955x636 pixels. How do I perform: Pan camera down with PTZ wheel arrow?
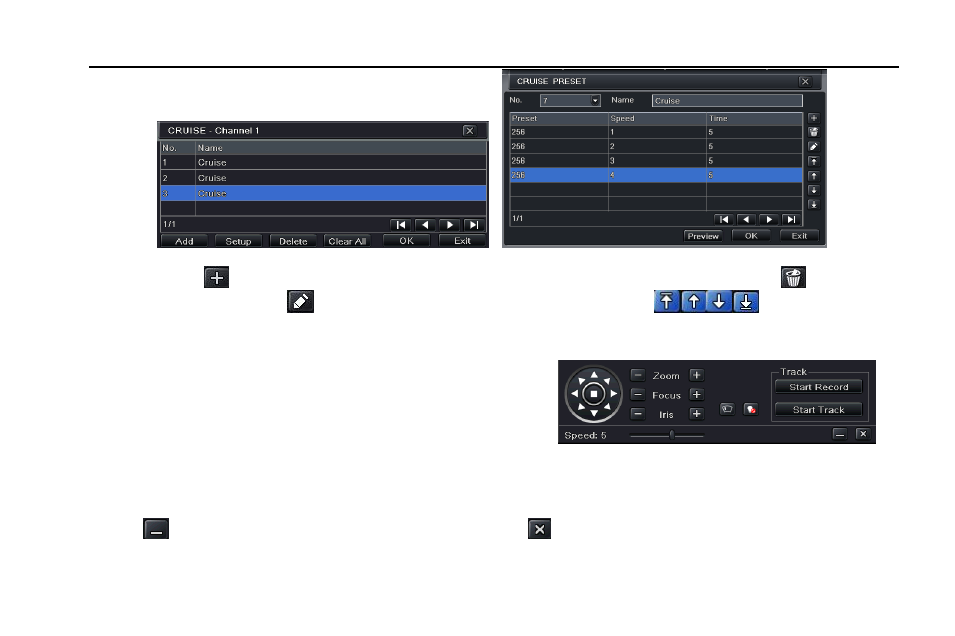(x=594, y=413)
